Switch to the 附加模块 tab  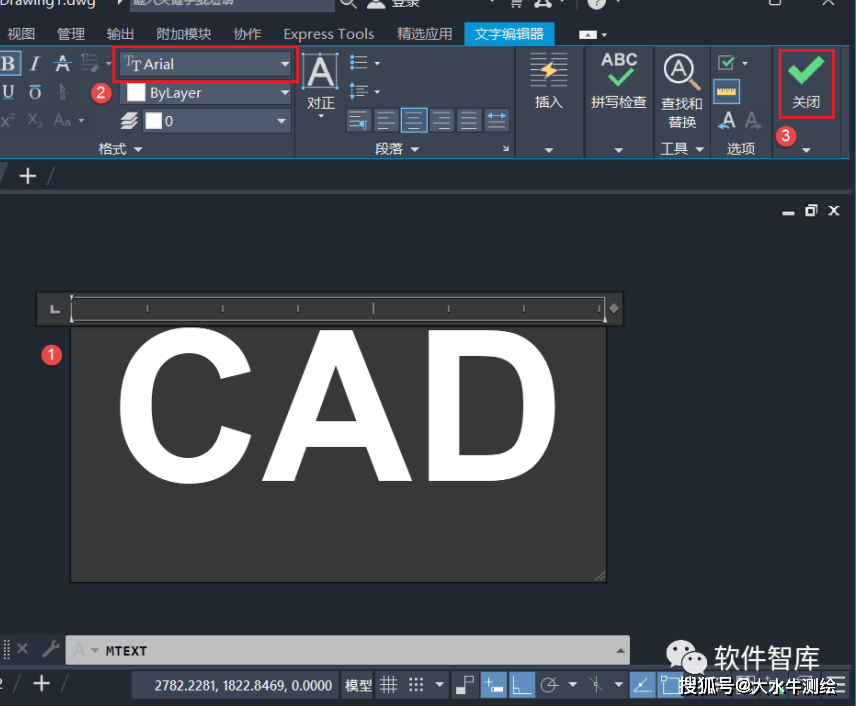(183, 34)
